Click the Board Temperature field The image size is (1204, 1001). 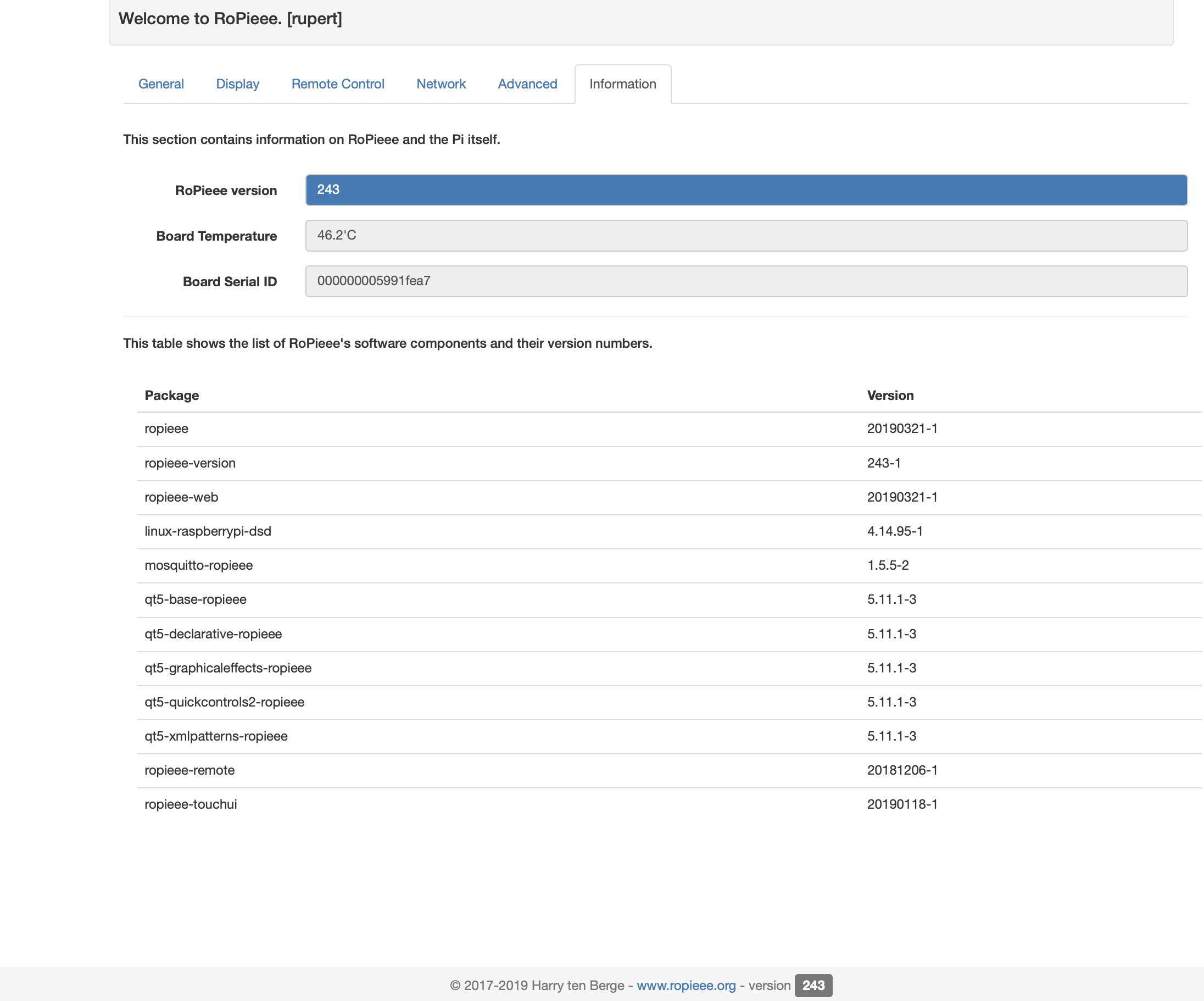click(745, 236)
